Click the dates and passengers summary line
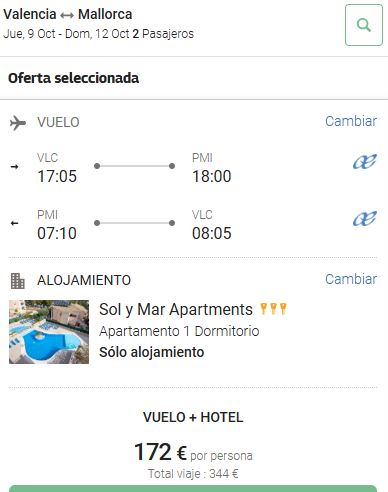This screenshot has width=388, height=492. point(99,34)
